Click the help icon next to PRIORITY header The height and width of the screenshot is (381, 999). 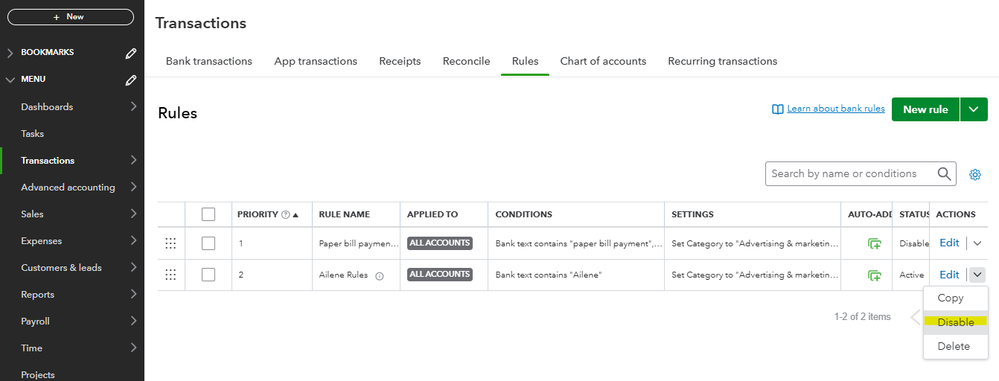coord(285,215)
